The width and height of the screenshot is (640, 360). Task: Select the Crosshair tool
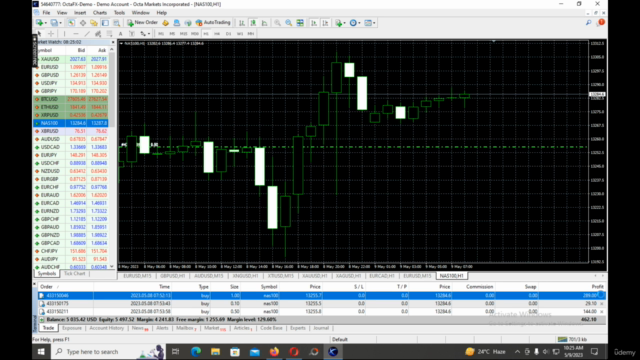[x=51, y=34]
